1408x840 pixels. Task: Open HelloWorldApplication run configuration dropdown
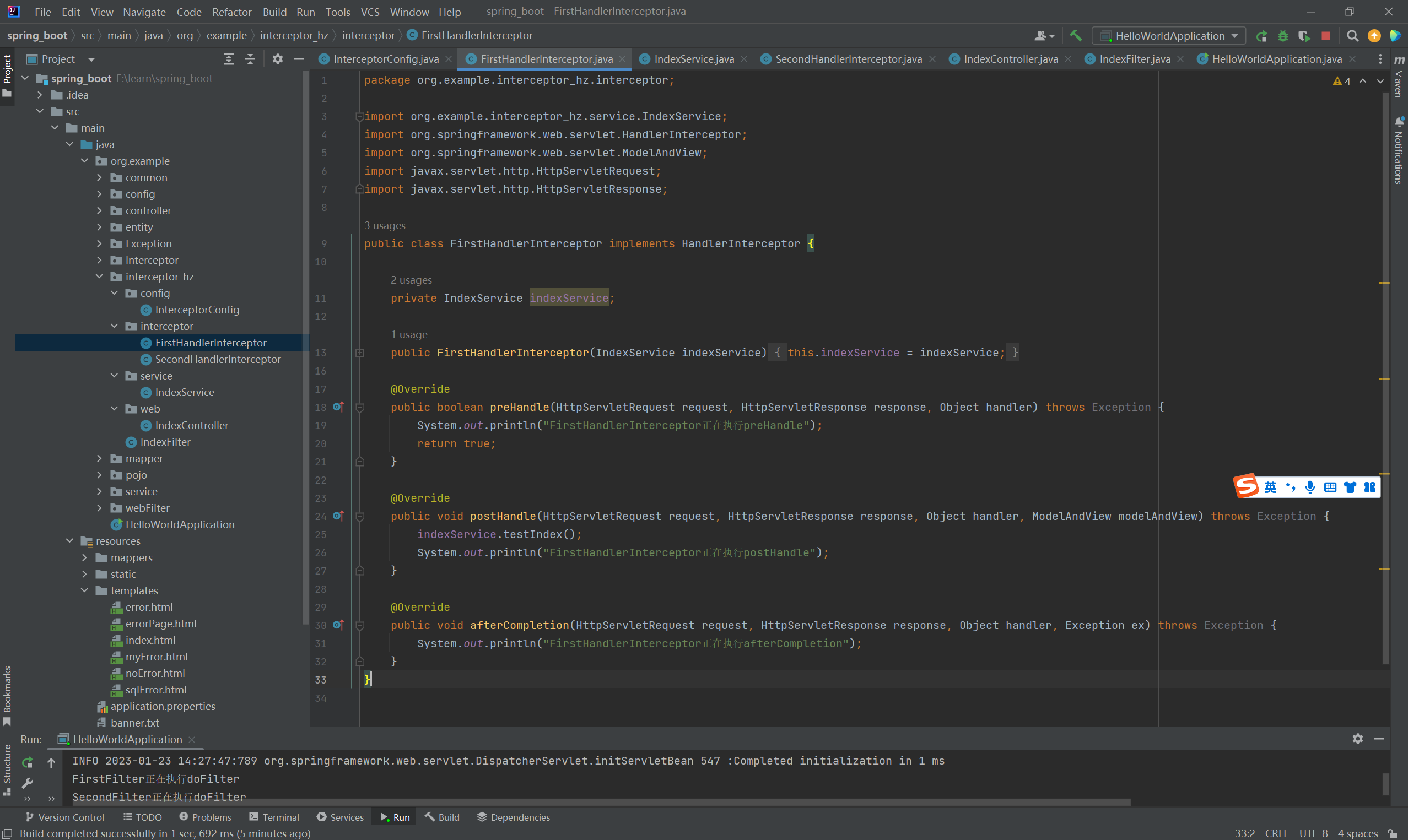[1169, 36]
